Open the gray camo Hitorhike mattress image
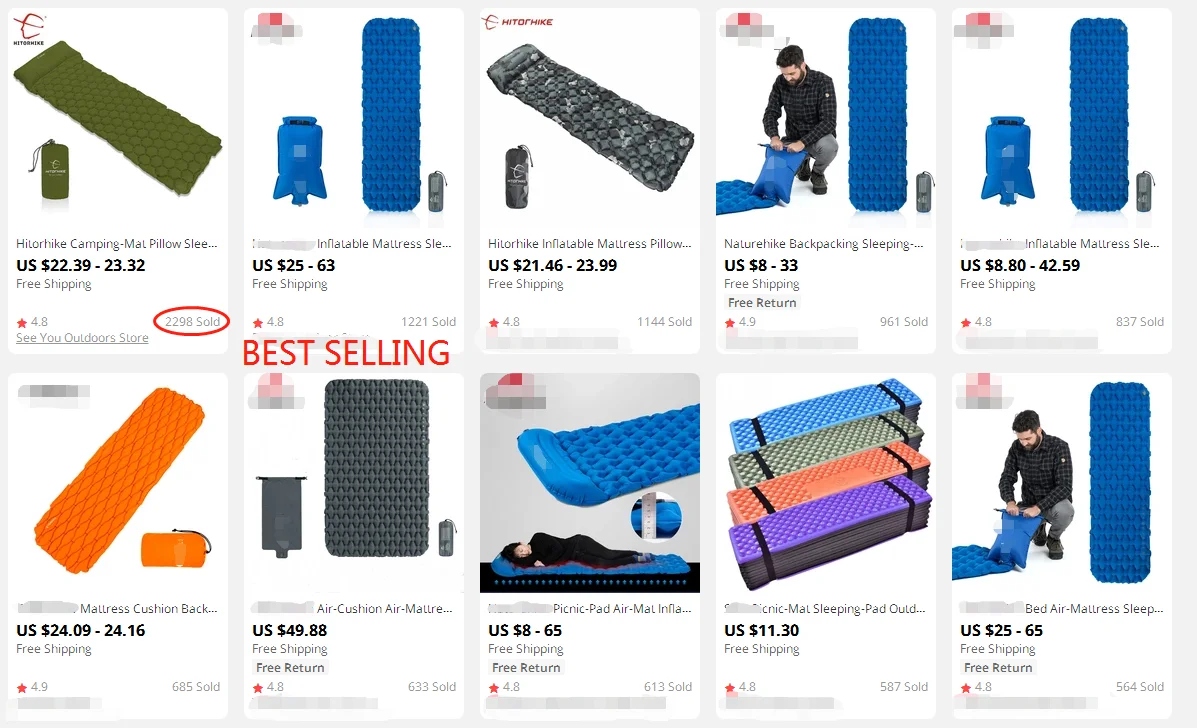This screenshot has width=1197, height=728. 589,118
